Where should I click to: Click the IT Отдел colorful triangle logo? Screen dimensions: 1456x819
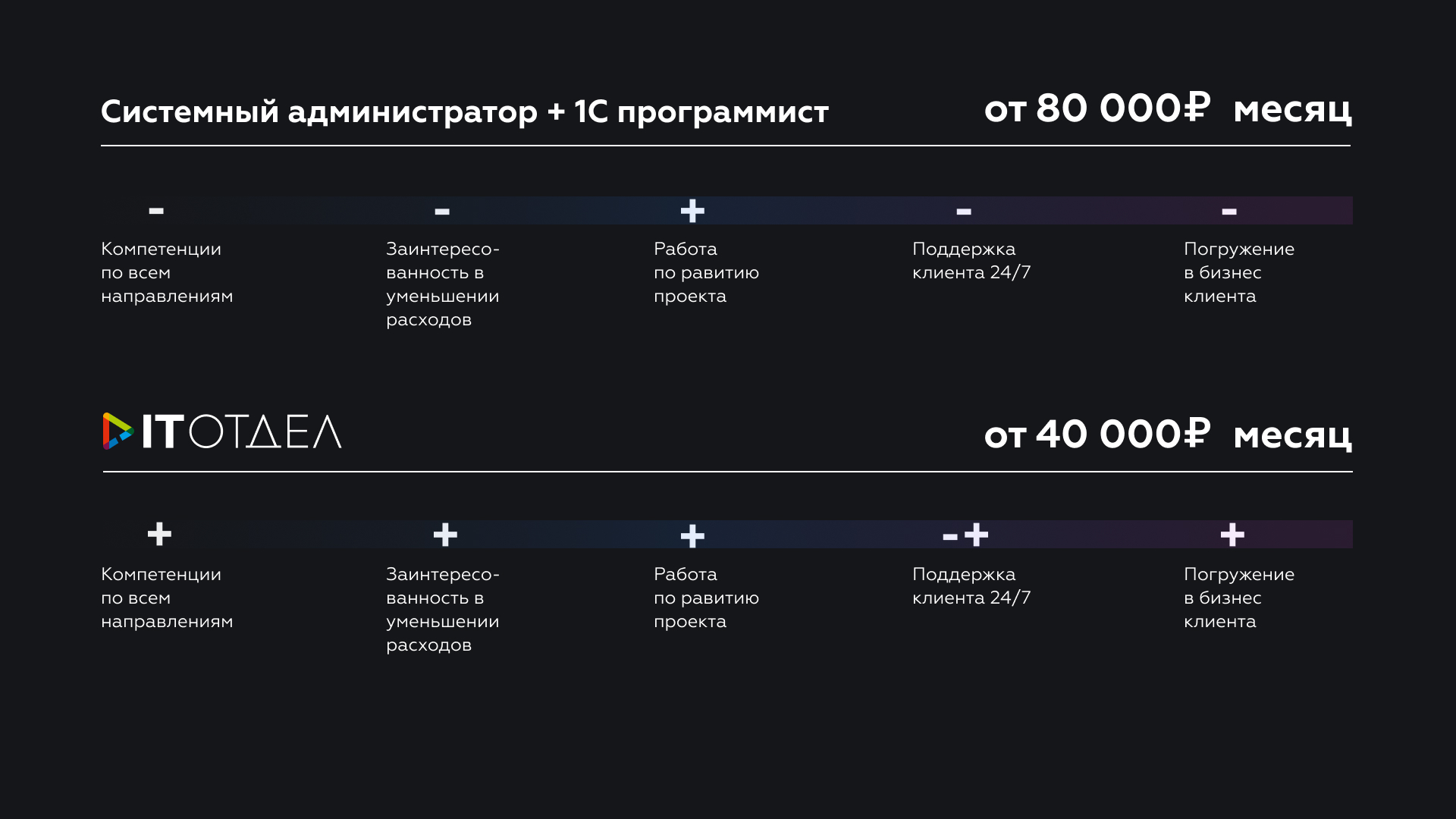[118, 431]
